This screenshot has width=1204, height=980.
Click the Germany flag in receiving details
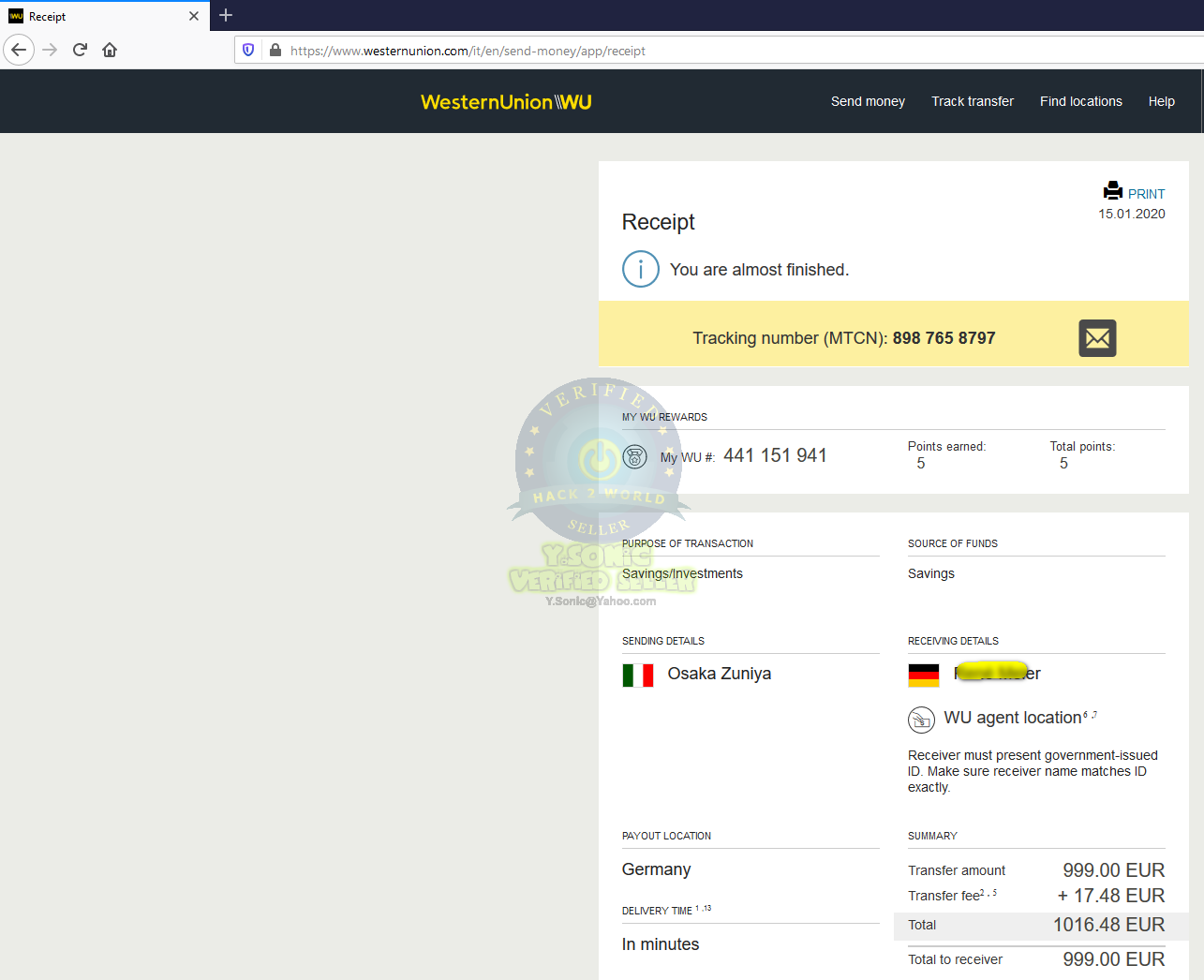click(924, 676)
